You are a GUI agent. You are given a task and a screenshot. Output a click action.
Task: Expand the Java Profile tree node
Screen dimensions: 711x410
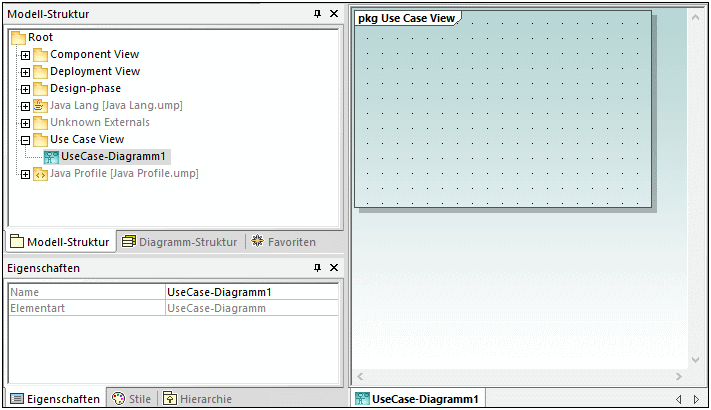25,175
